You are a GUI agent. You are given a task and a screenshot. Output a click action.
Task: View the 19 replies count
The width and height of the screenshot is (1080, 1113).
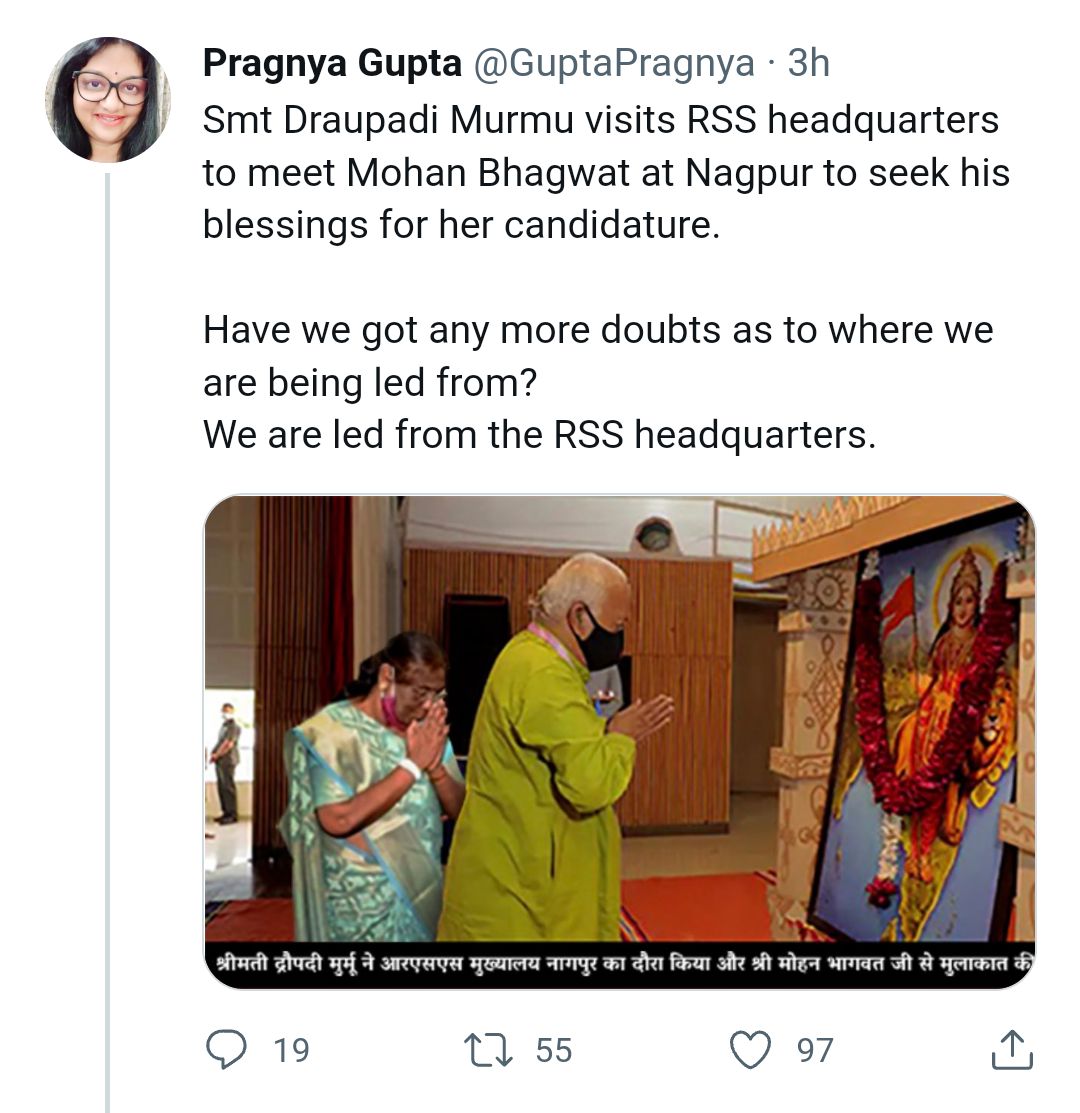(x=292, y=1050)
